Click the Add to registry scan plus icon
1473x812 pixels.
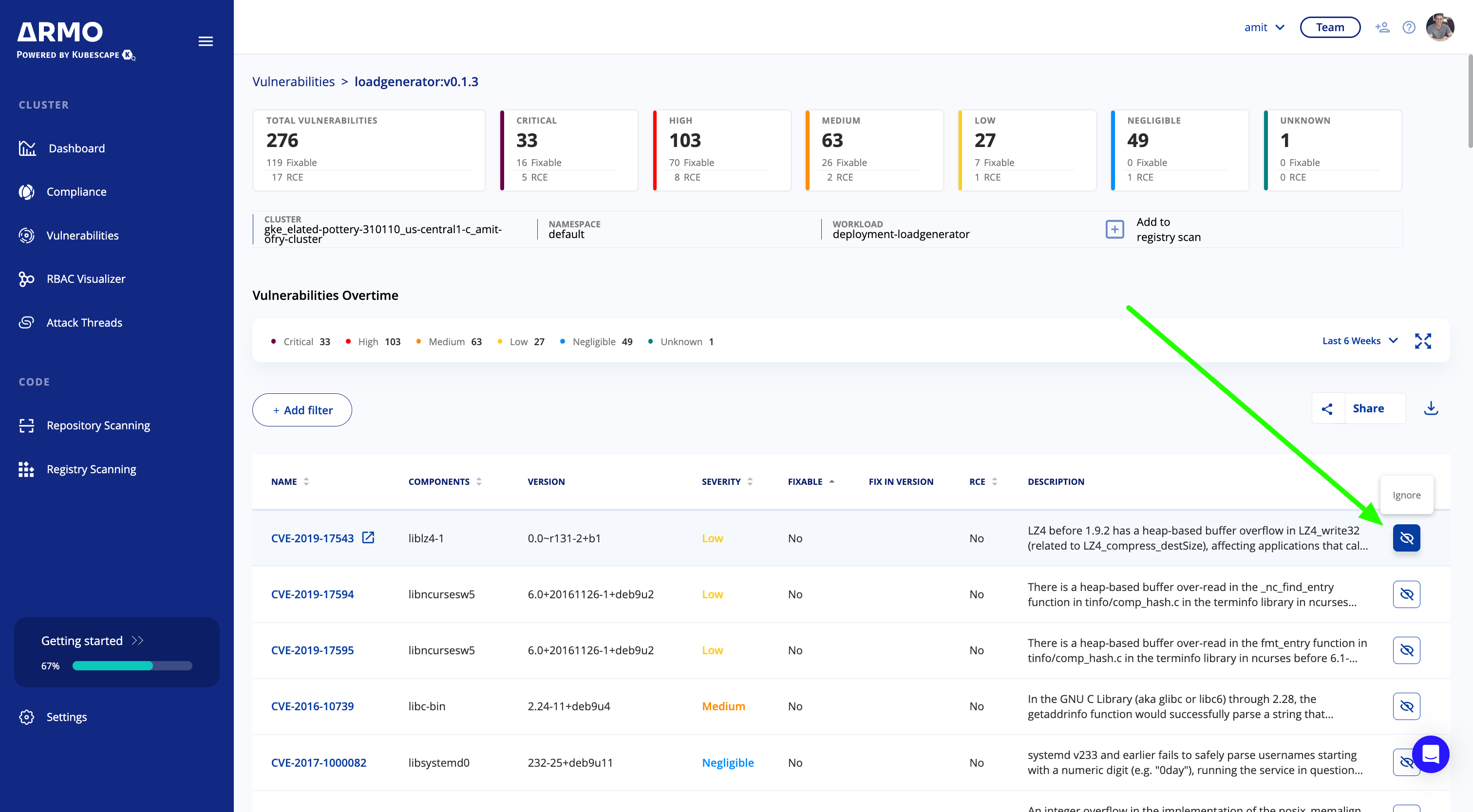pyautogui.click(x=1114, y=229)
